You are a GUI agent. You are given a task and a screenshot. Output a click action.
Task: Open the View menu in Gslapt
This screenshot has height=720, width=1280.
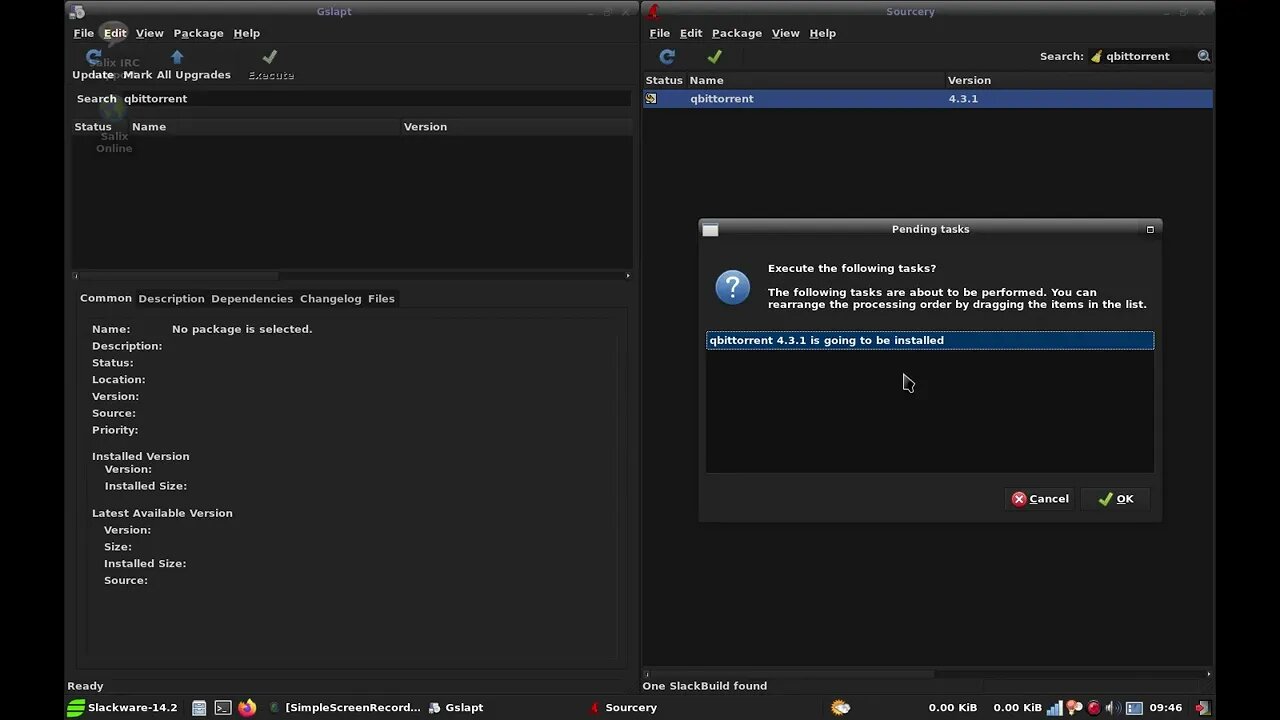[150, 33]
